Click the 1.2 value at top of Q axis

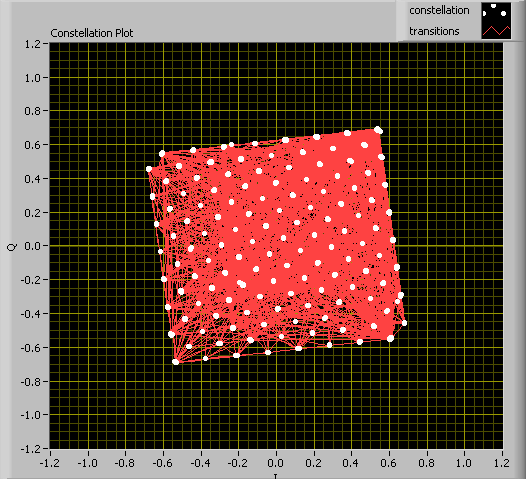[33, 44]
